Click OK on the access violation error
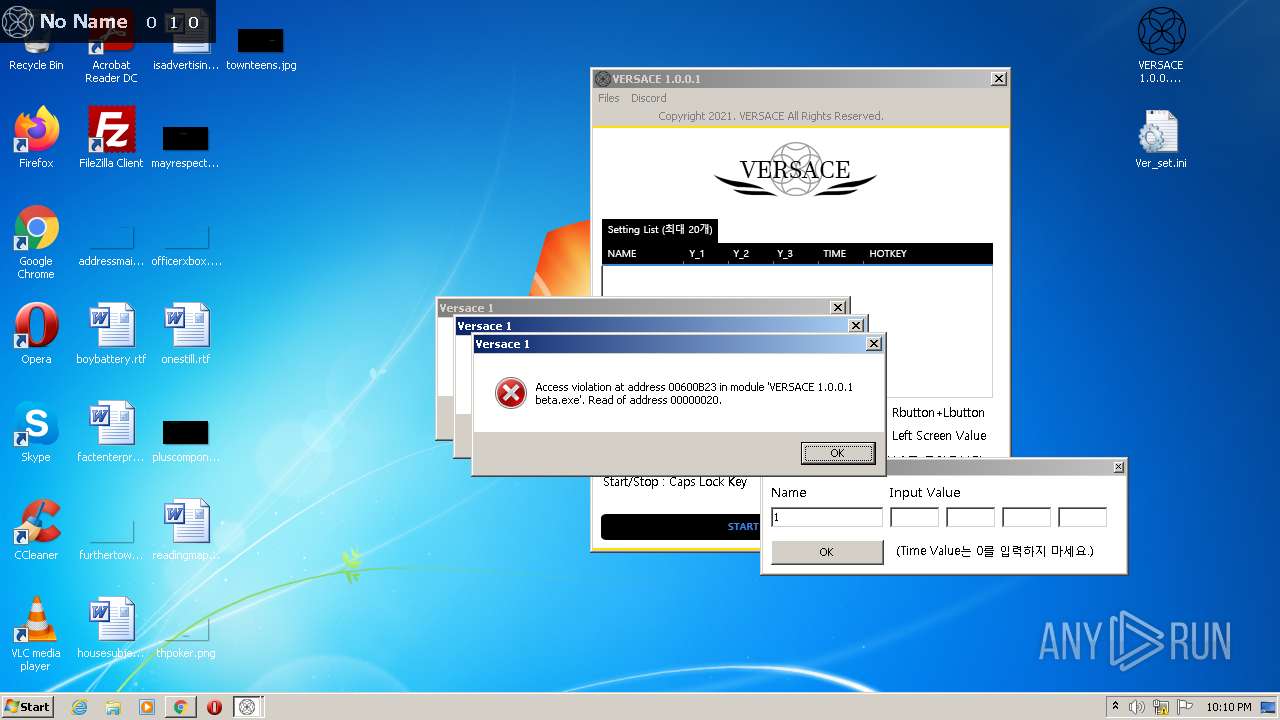This screenshot has height=720, width=1280. pos(838,453)
